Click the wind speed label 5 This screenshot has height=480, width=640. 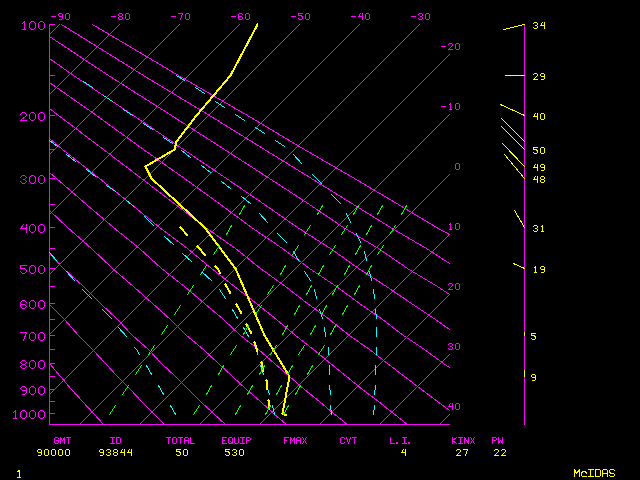click(533, 336)
